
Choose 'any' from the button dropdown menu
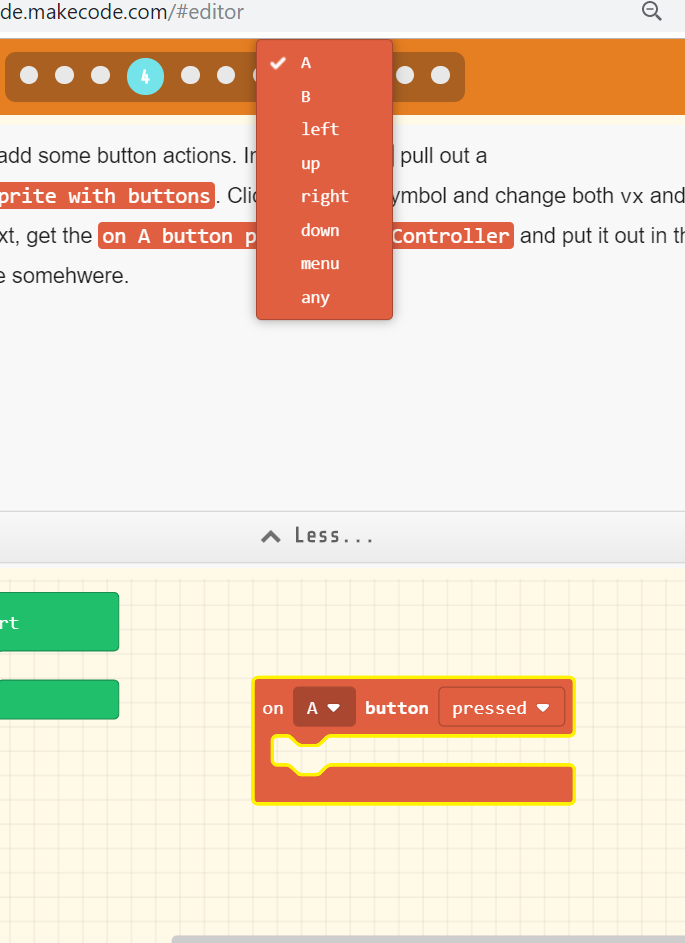point(315,297)
